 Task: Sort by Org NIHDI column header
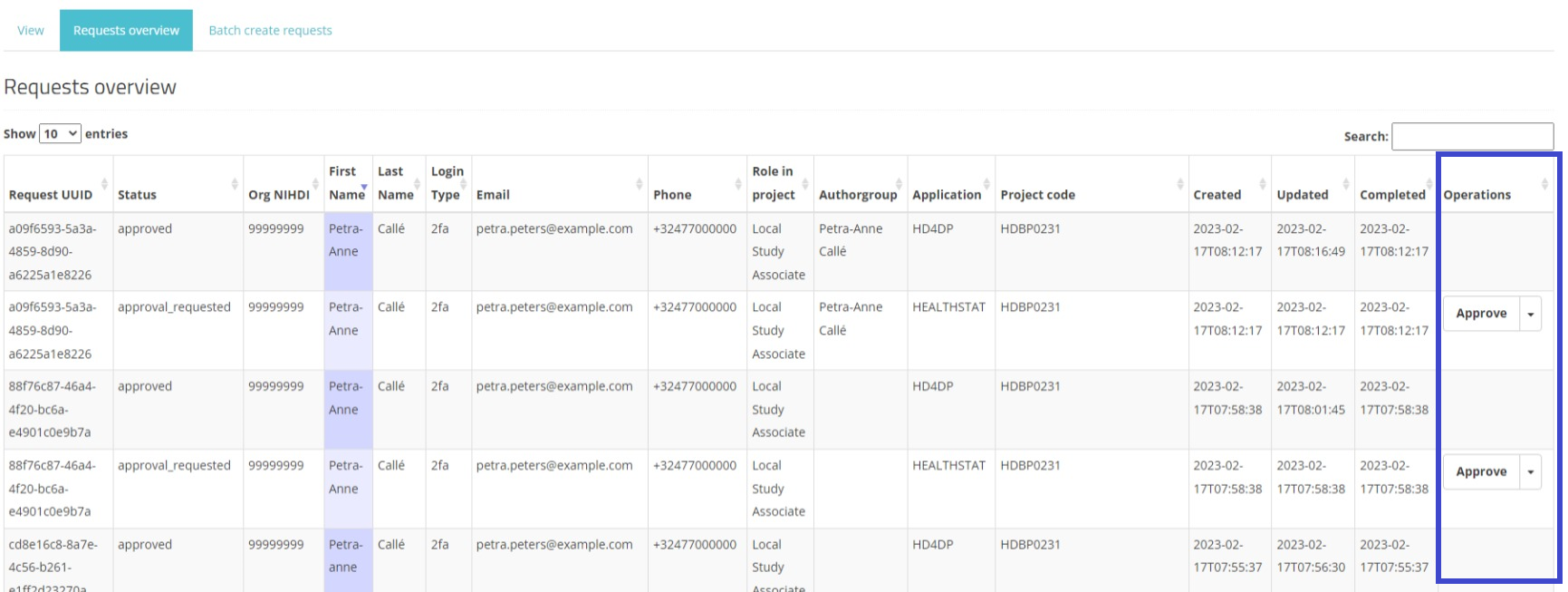point(278,195)
